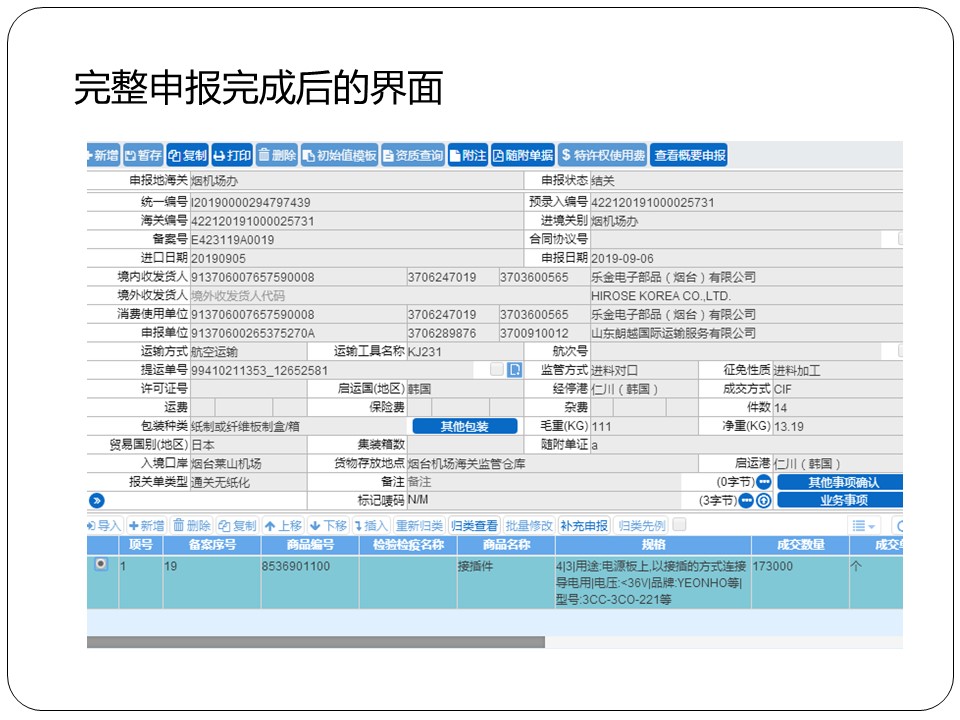The image size is (960, 720).
Task: Open 随附单据 attached documents
Action: [x=522, y=155]
